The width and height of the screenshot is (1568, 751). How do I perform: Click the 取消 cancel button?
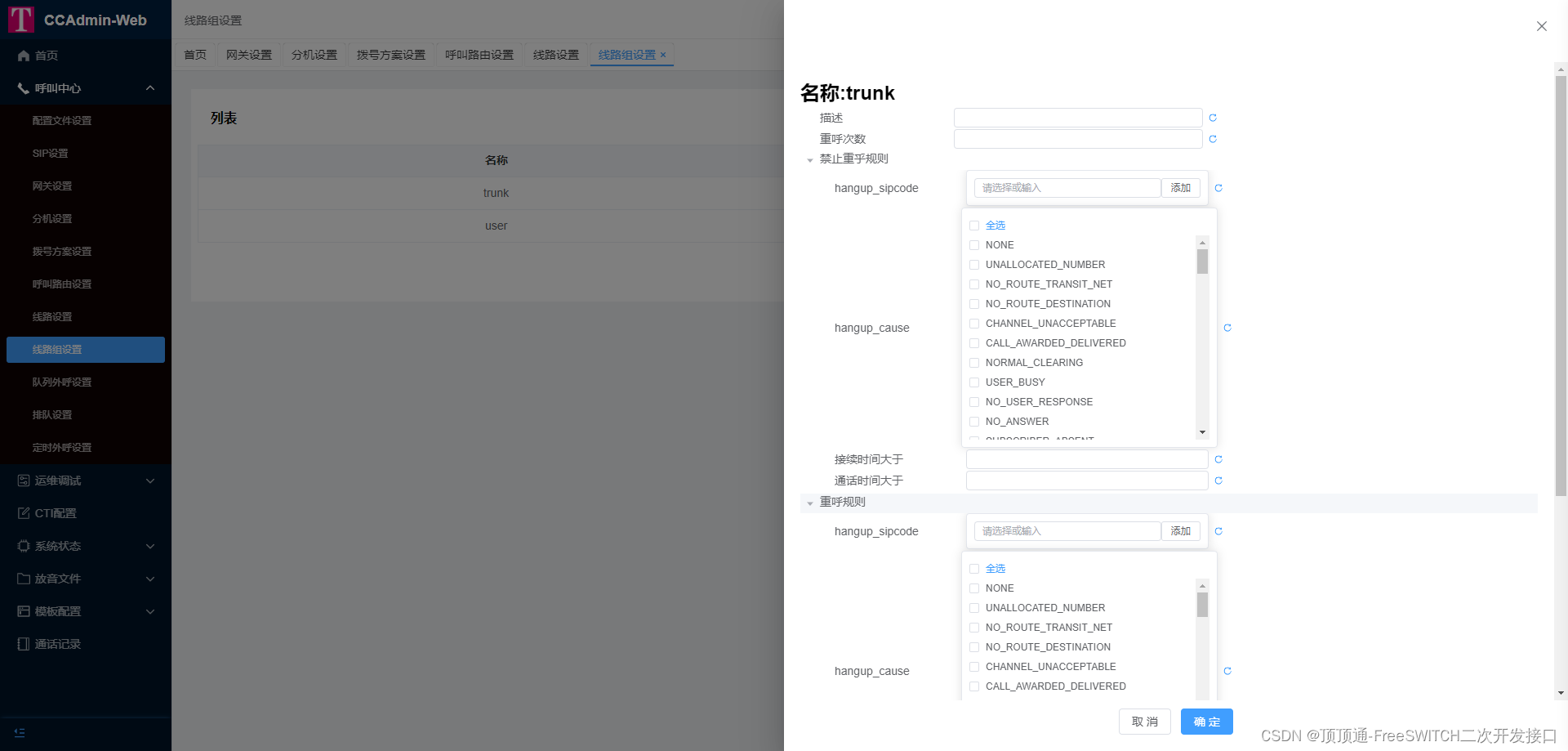1144,722
